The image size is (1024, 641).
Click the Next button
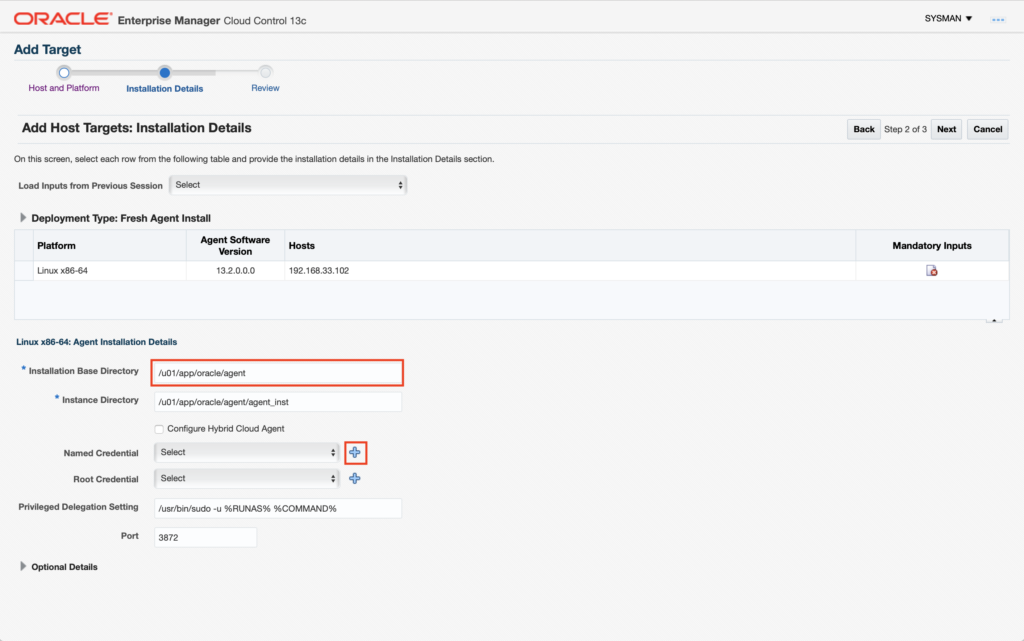click(946, 129)
